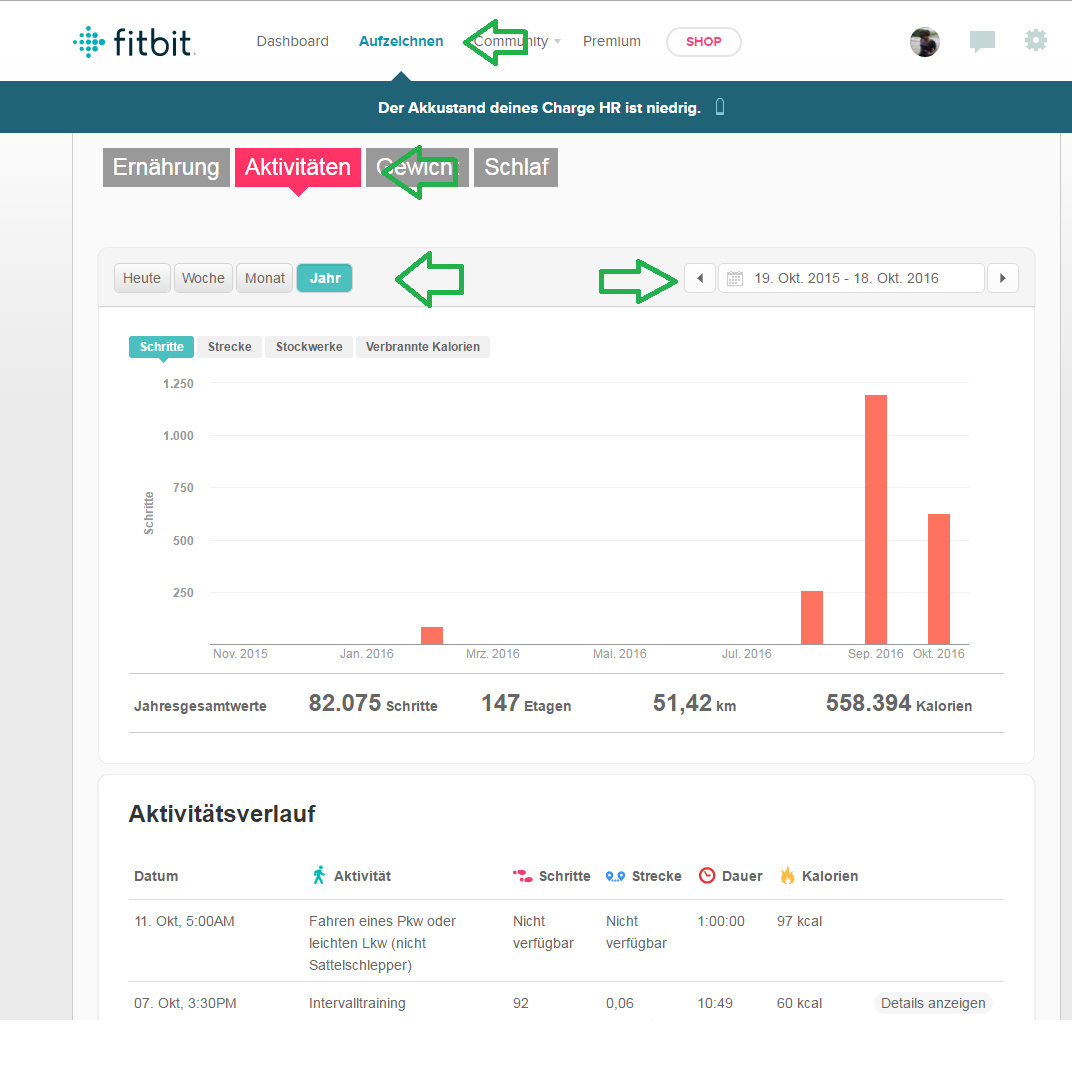The image size is (1072, 1080).
Task: Open the user profile avatar
Action: coord(924,42)
